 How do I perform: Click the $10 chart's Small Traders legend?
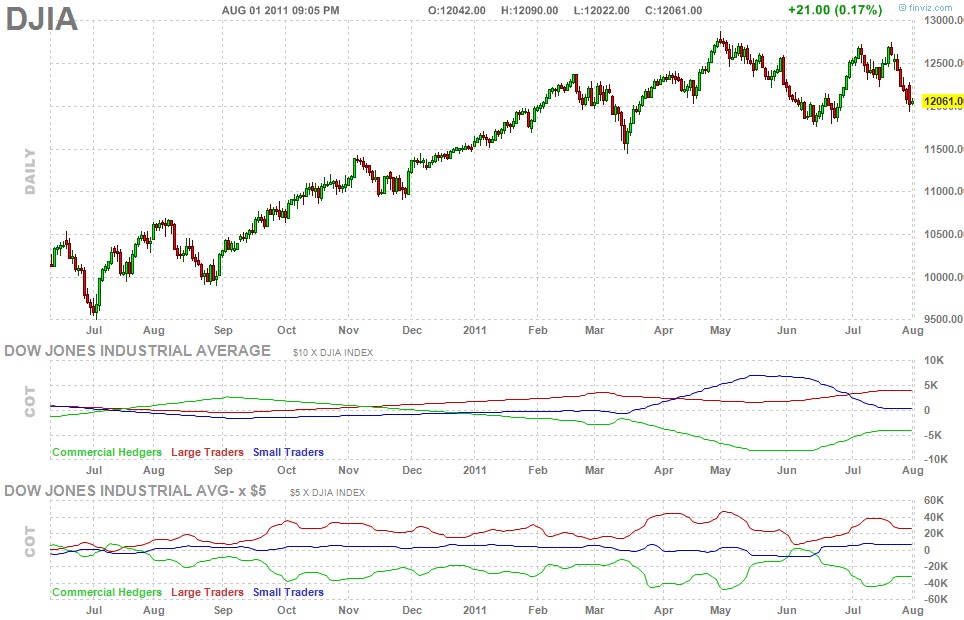tap(288, 452)
